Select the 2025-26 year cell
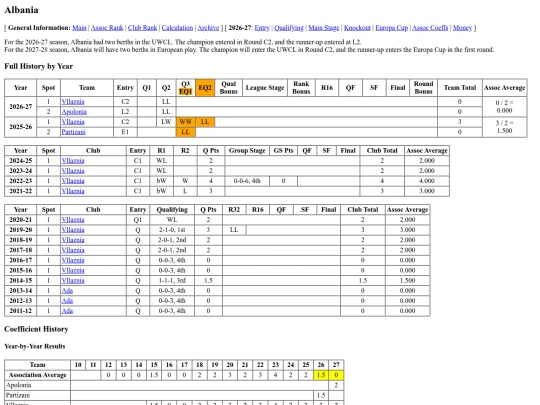Screen dimensions: 540x405 point(21,127)
